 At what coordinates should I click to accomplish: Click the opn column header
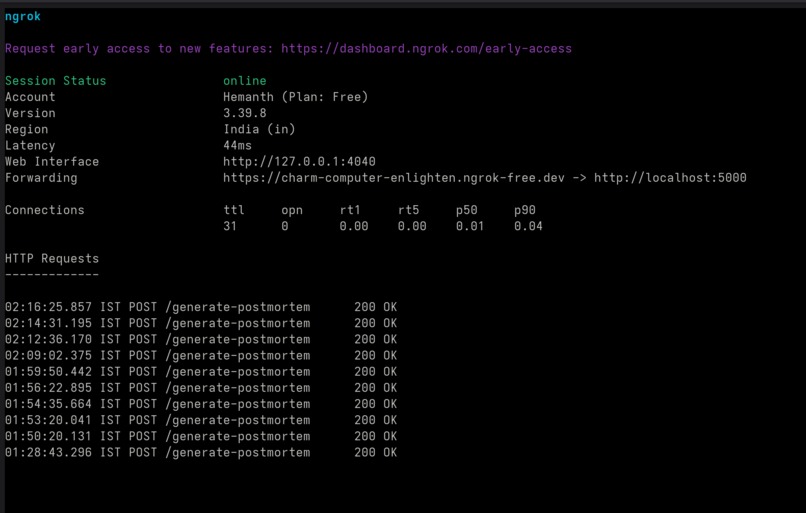point(292,210)
